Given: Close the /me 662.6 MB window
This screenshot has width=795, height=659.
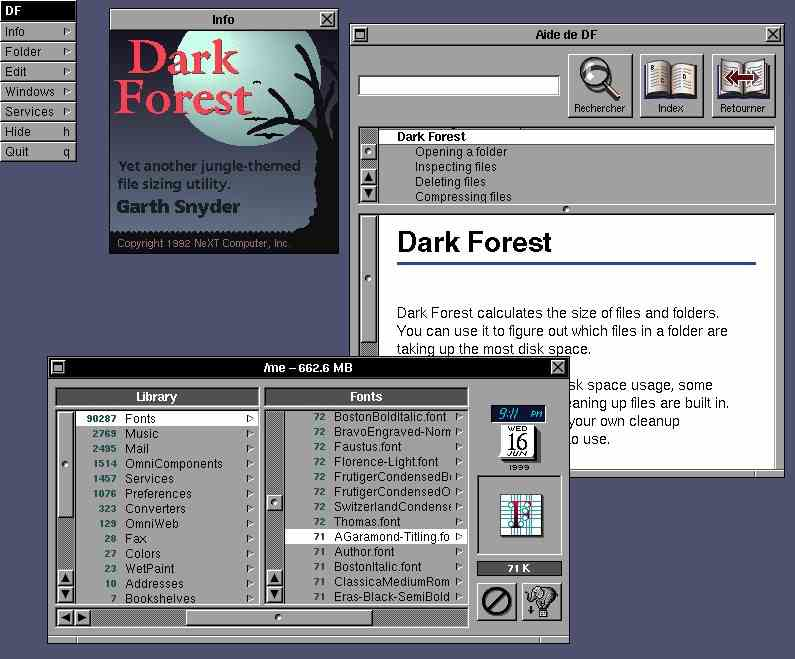Looking at the screenshot, I should [x=558, y=367].
